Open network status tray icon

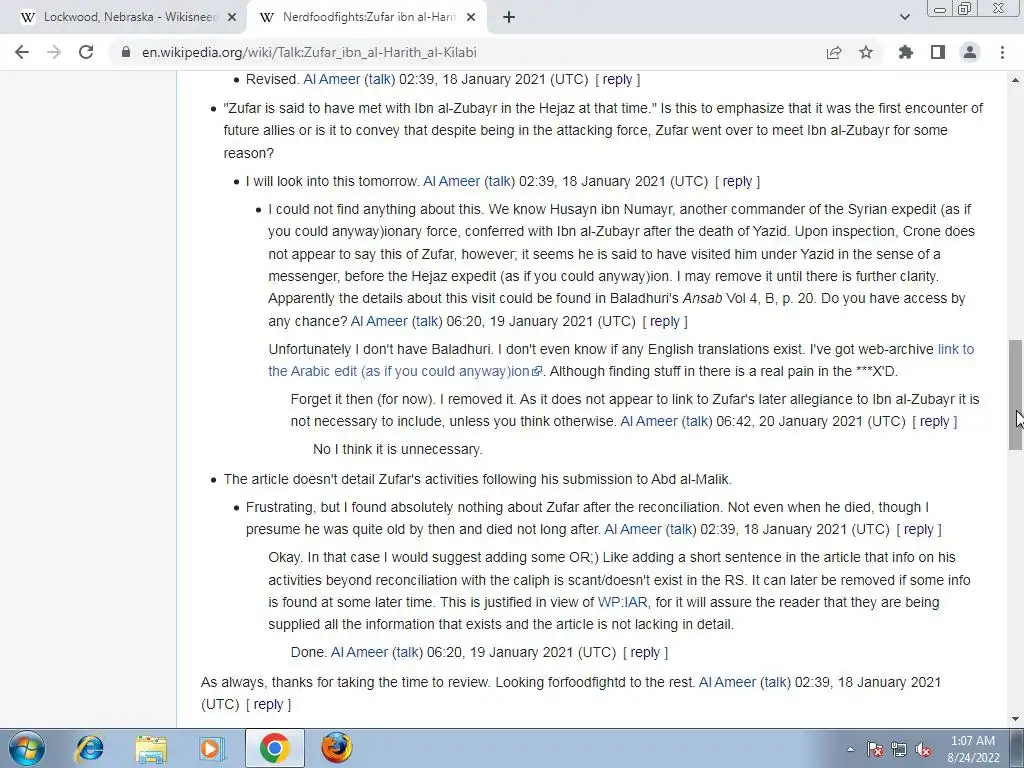click(x=899, y=749)
